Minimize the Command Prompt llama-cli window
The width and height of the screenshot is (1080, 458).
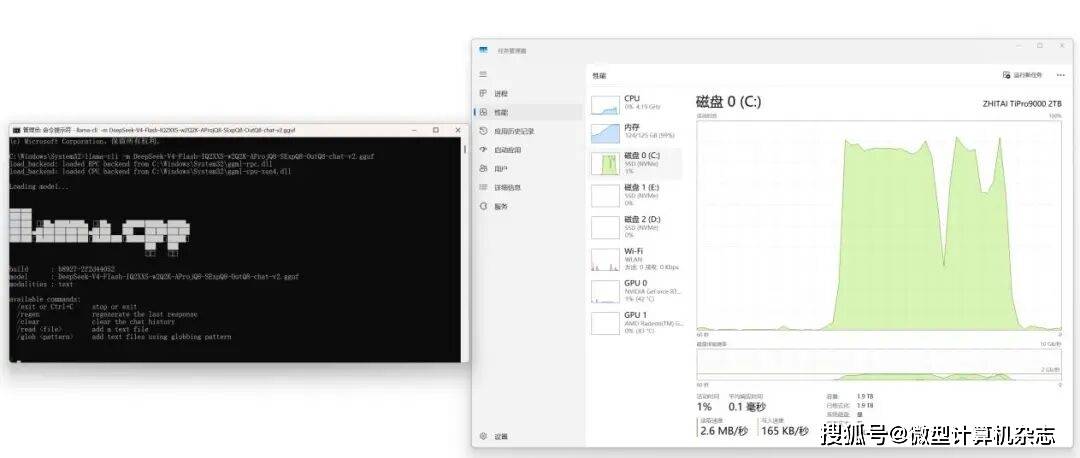413,129
